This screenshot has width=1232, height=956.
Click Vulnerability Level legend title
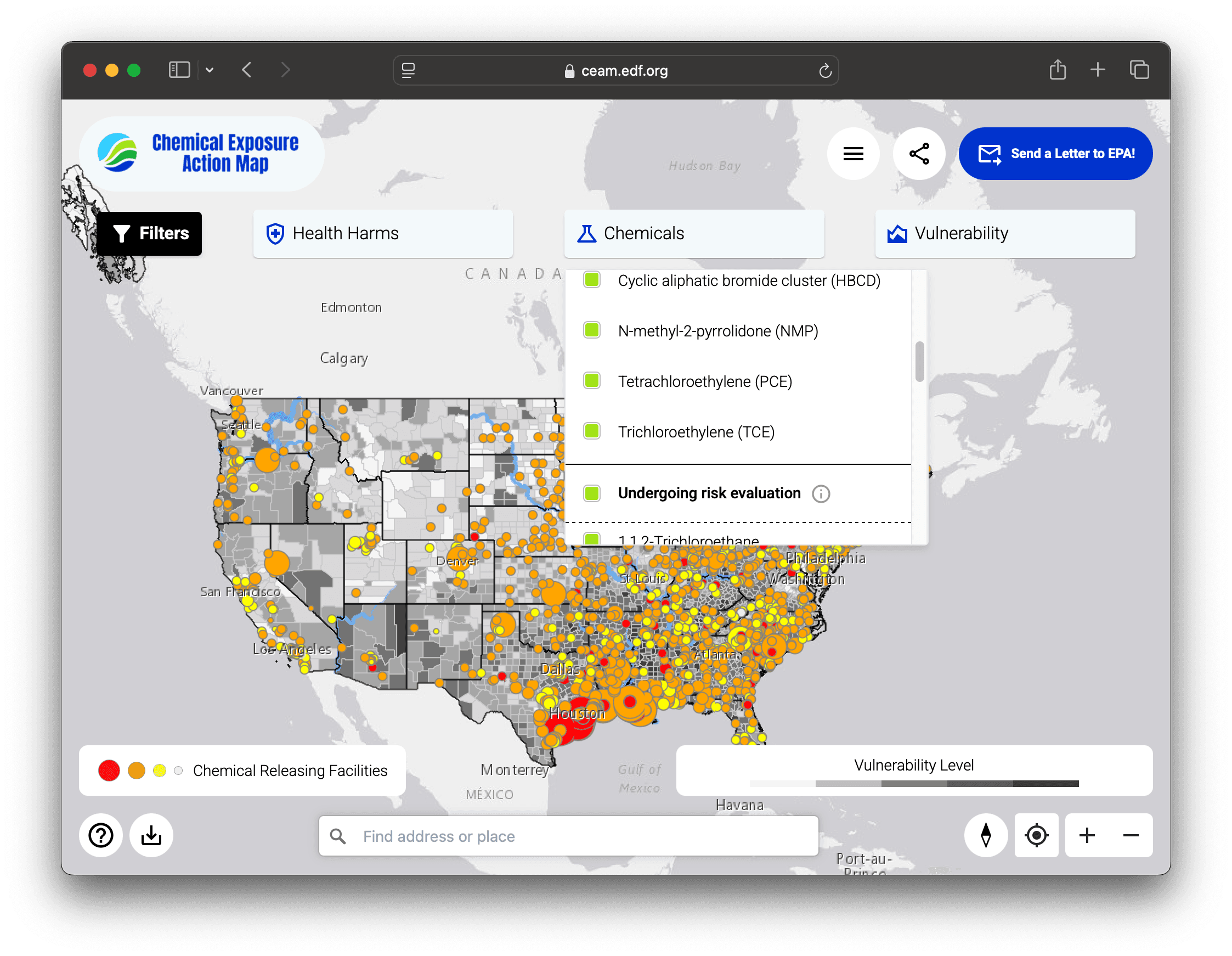[914, 764]
